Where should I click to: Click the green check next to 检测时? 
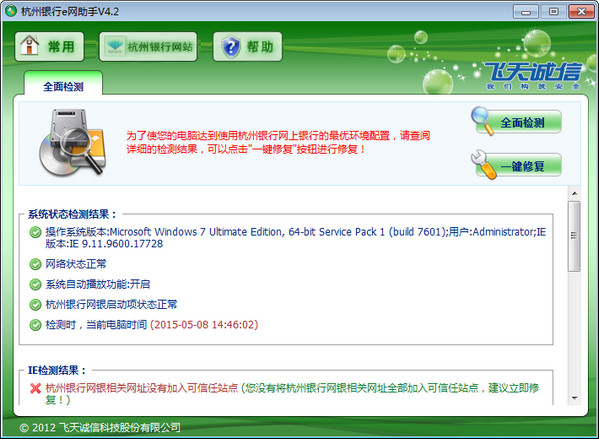pos(35,325)
